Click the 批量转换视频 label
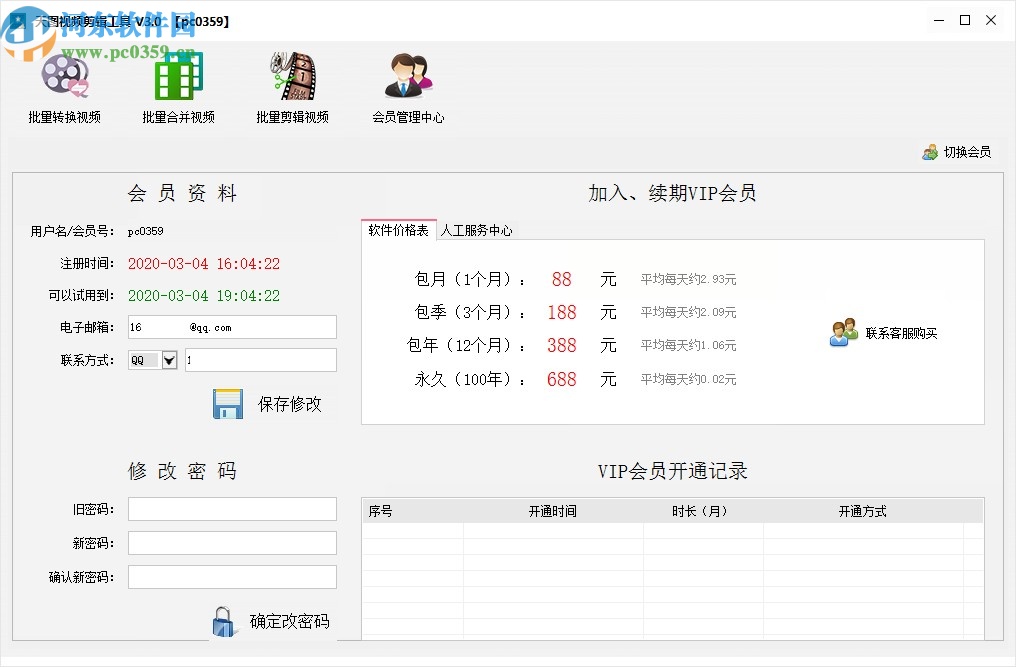The width and height of the screenshot is (1016, 667). 65,117
